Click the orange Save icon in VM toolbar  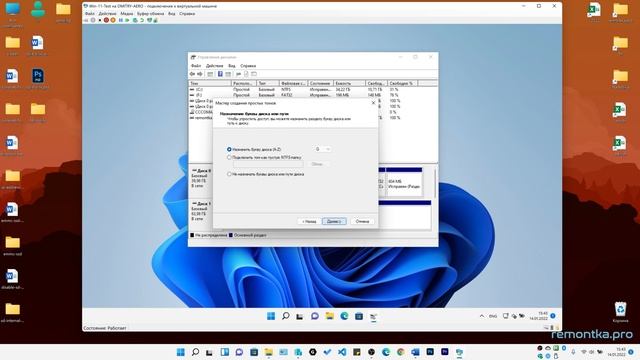click(x=113, y=20)
